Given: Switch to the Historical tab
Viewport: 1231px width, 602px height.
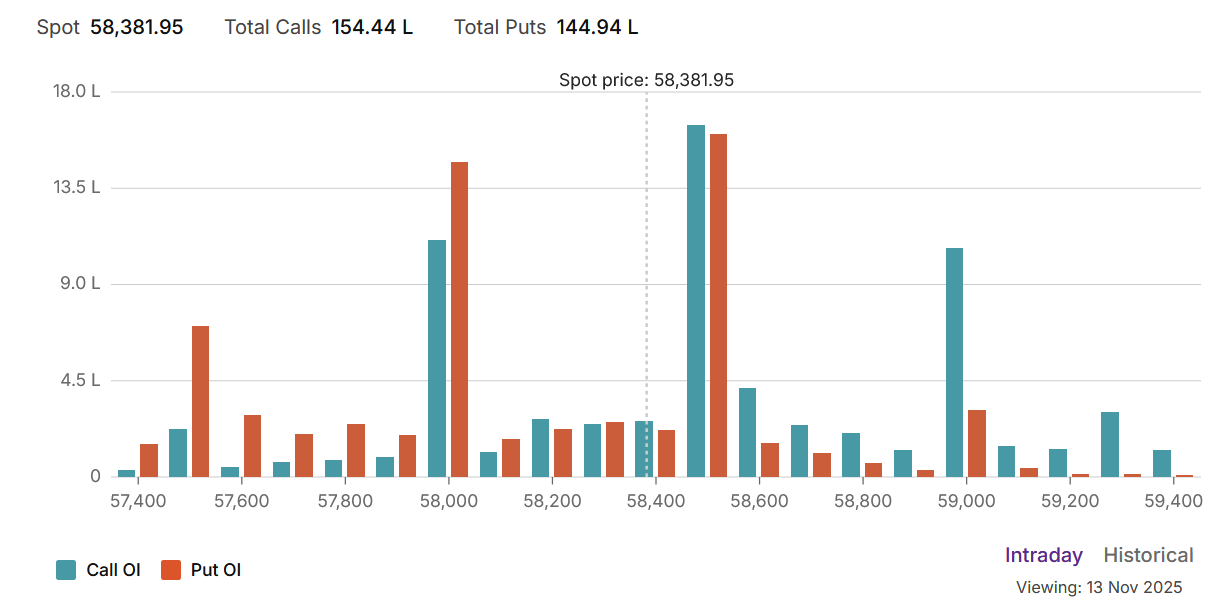Looking at the screenshot, I should [x=1148, y=555].
